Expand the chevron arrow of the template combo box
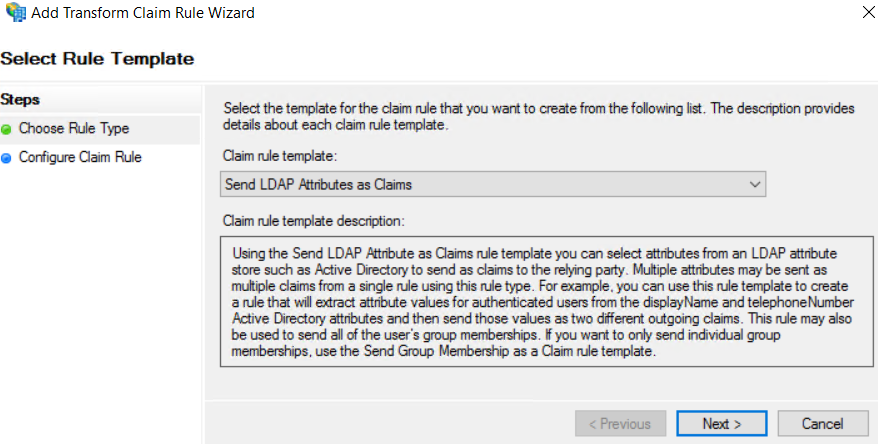The image size is (878, 444). (755, 184)
